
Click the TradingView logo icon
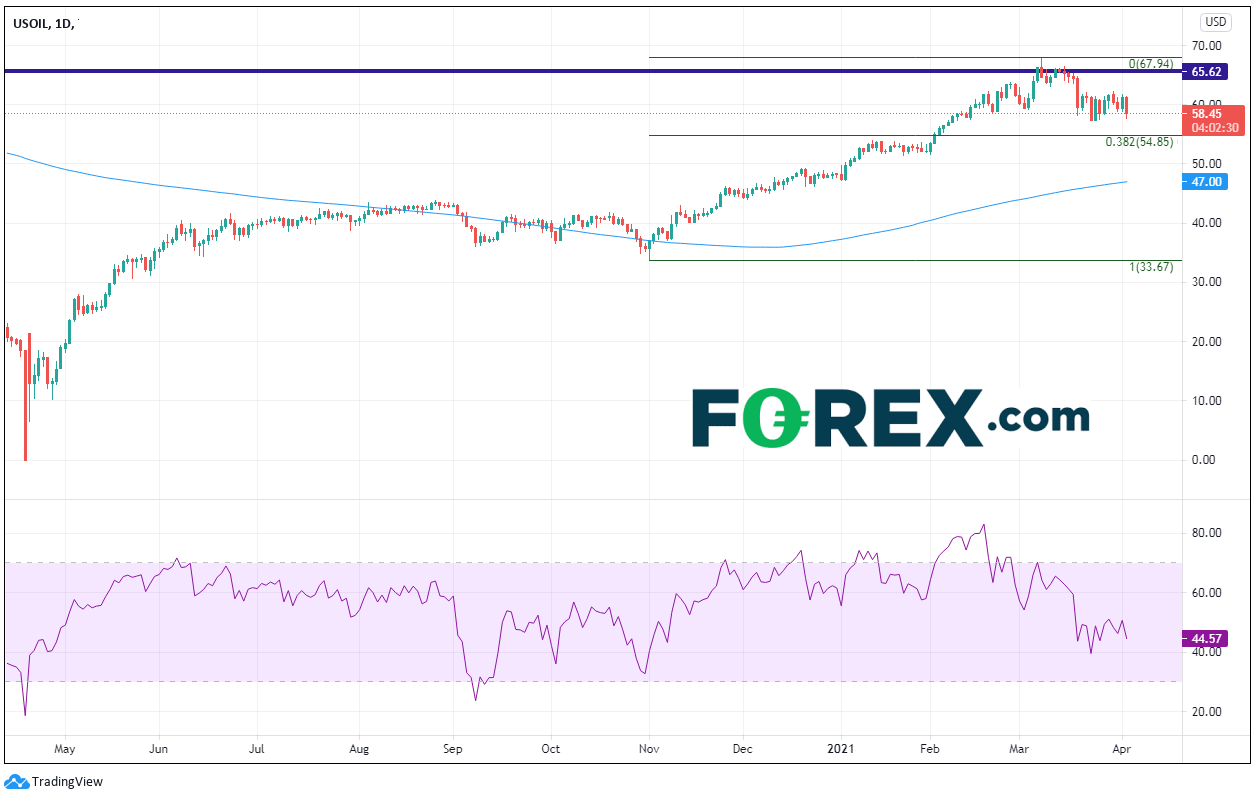click(x=17, y=782)
